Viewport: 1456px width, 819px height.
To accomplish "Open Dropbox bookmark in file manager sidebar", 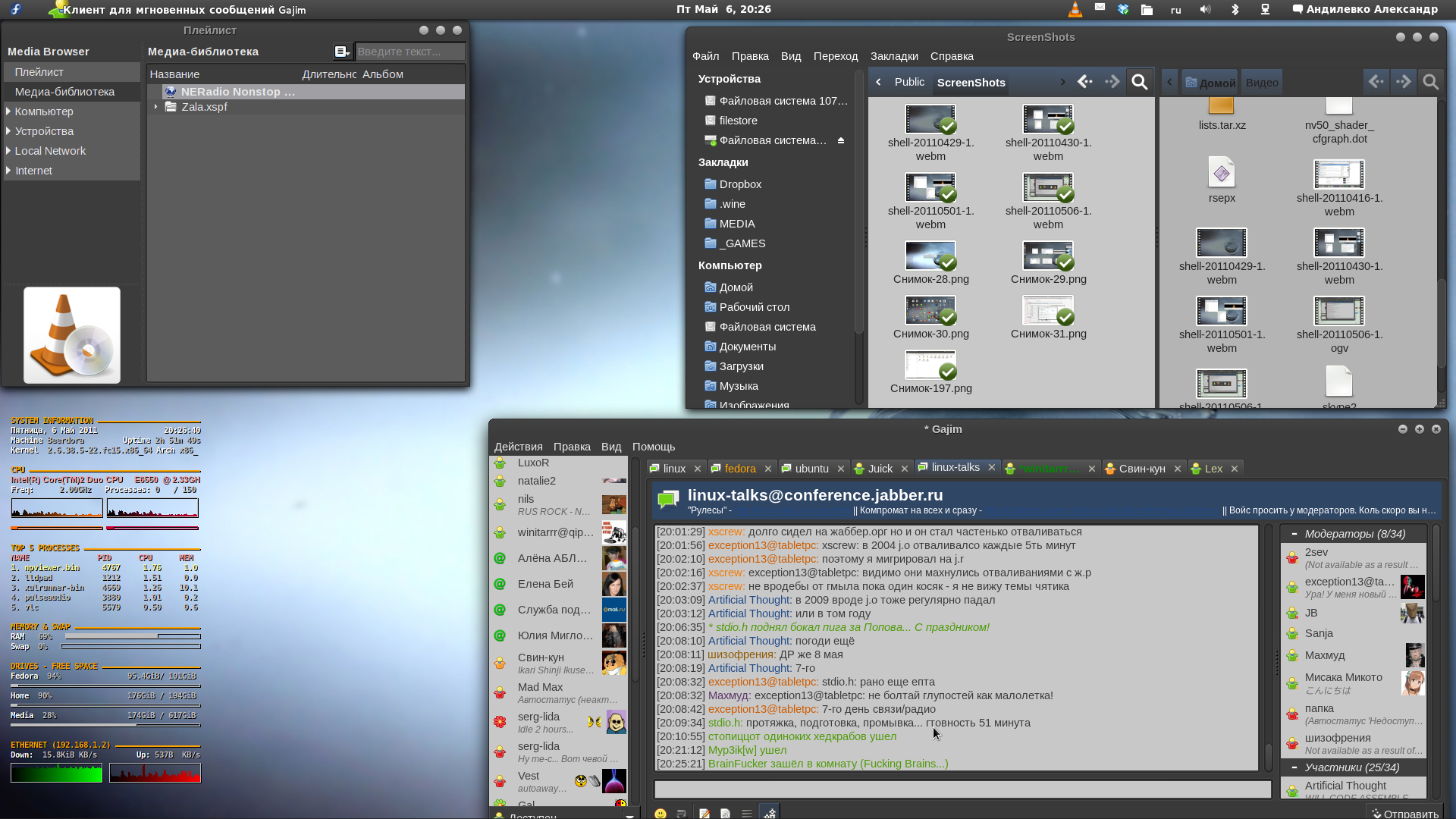I will (740, 184).
